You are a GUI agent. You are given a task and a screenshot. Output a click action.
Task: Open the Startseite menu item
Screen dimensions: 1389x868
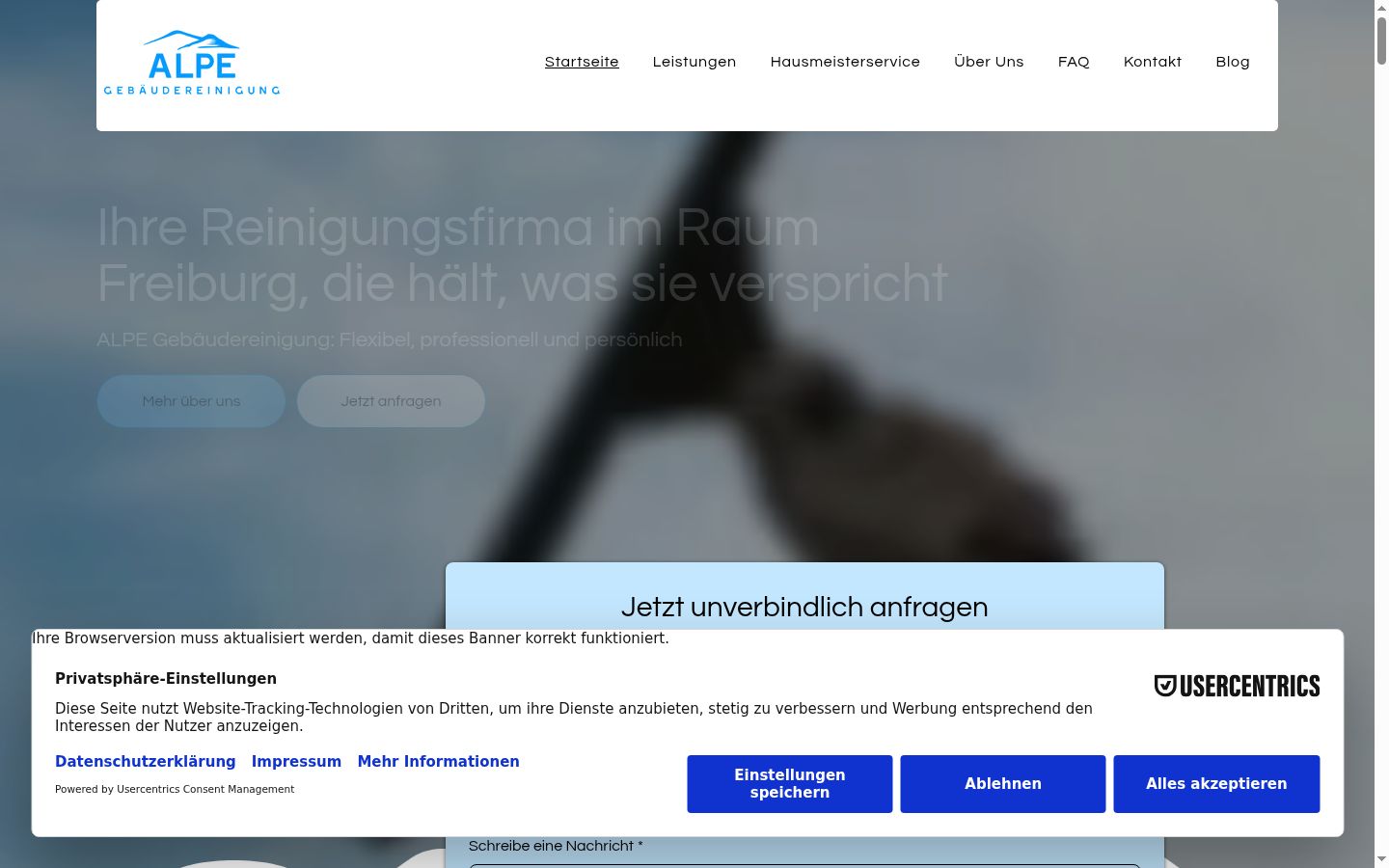point(582,62)
